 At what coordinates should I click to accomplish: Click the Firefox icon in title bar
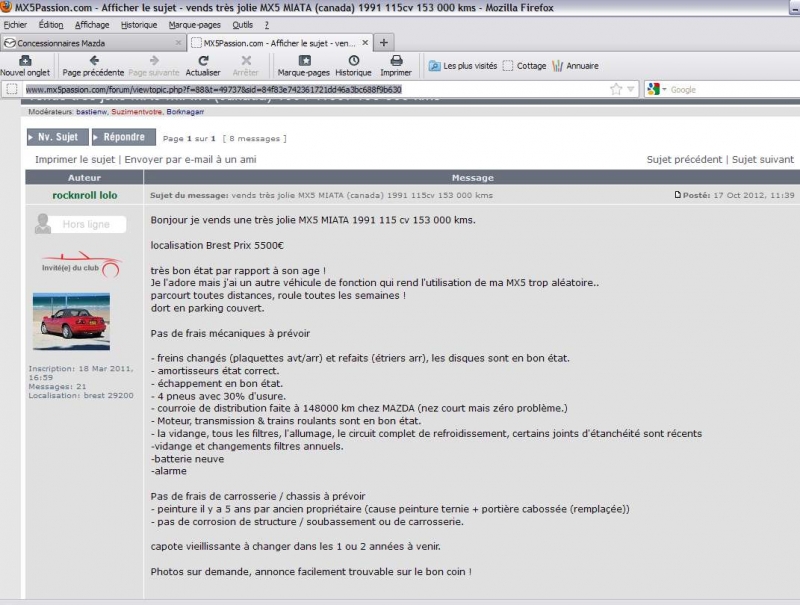click(6, 7)
